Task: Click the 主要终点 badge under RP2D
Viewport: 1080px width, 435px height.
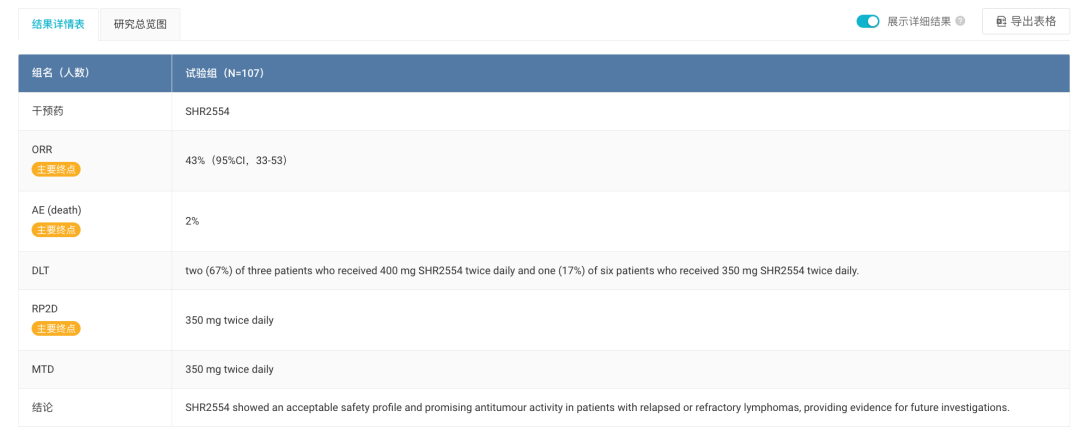Action: click(56, 329)
